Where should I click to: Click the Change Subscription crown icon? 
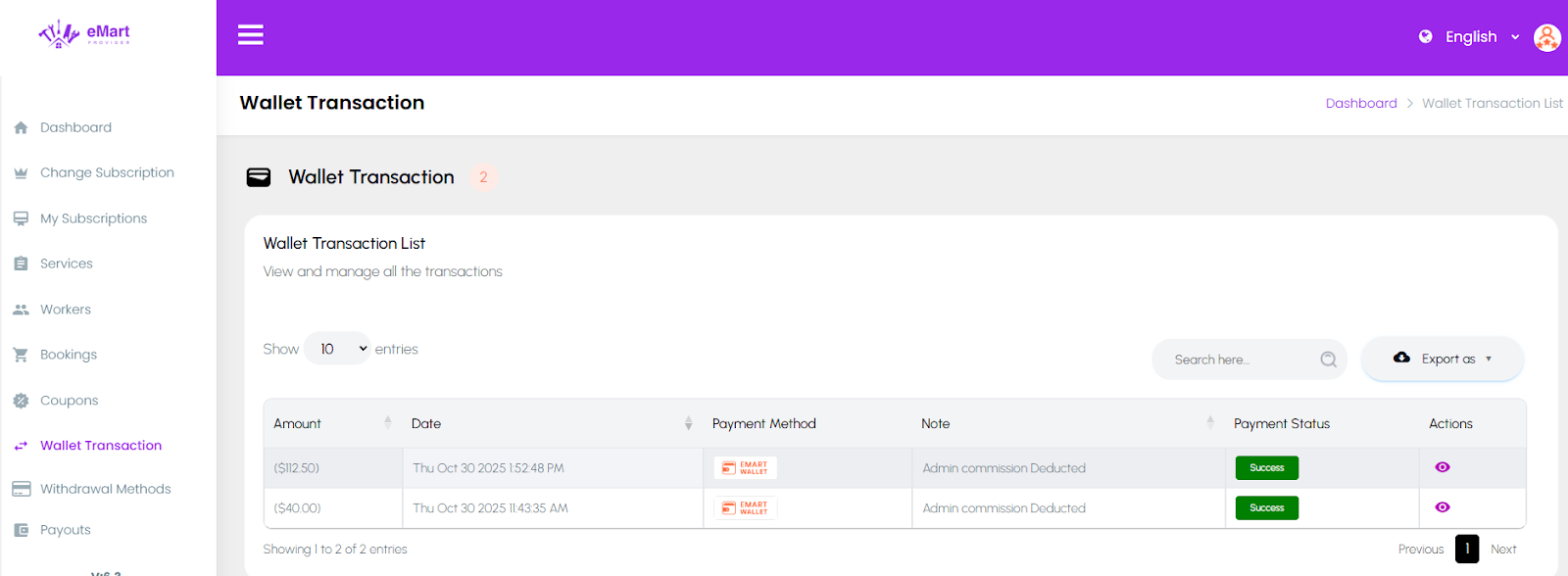point(21,173)
